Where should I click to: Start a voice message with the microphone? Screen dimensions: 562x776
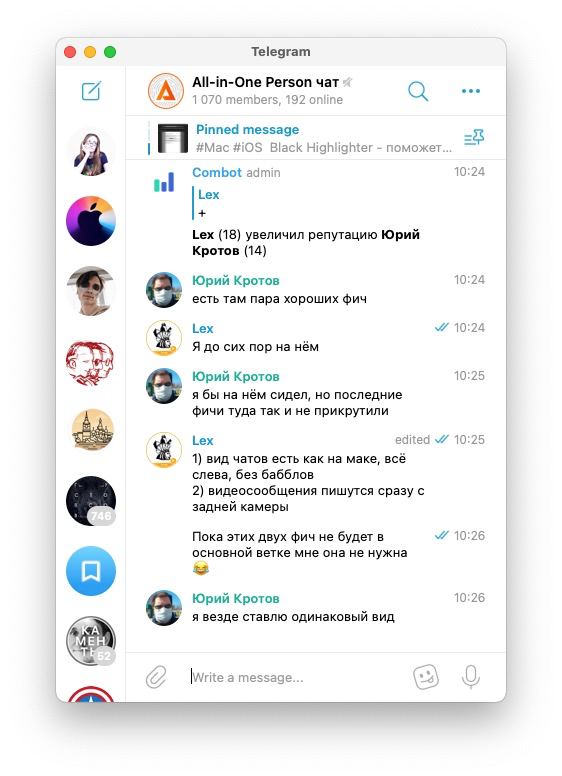(470, 677)
